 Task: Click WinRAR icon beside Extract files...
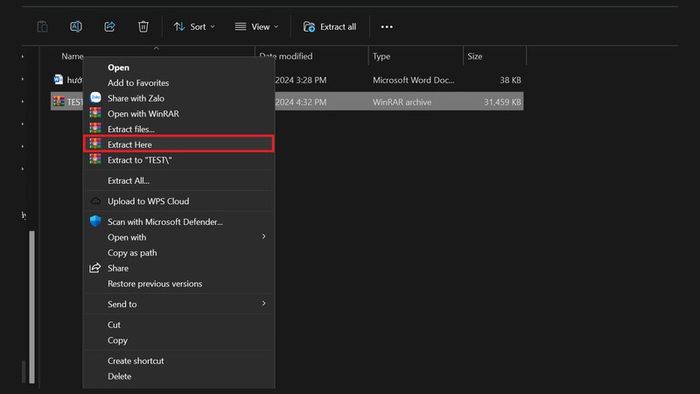(x=95, y=129)
